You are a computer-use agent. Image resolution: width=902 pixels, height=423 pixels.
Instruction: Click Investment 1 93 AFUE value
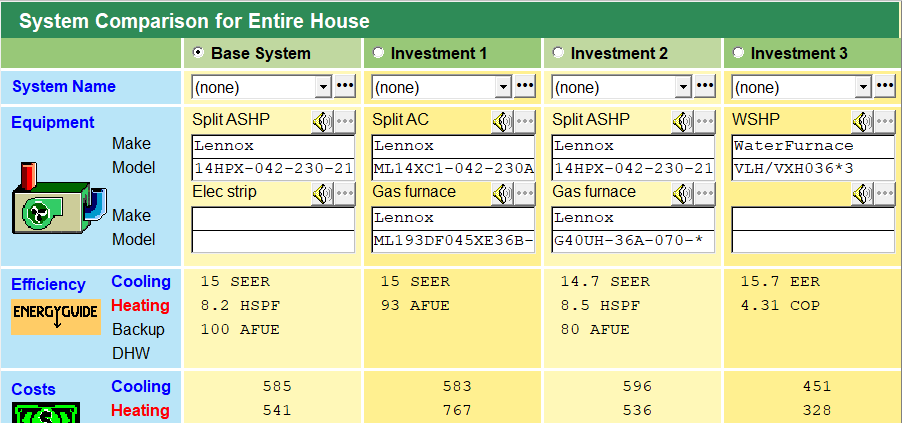coord(415,306)
